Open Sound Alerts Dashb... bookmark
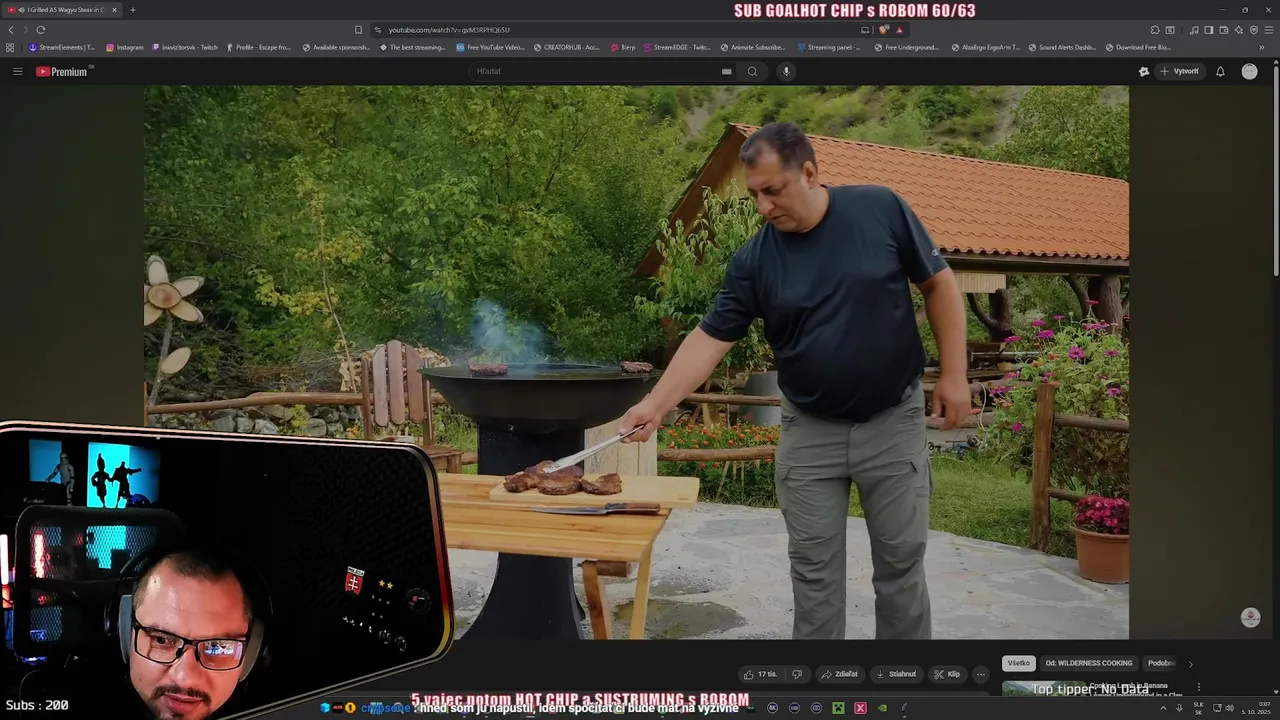Viewport: 1280px width, 720px height. click(x=1061, y=47)
